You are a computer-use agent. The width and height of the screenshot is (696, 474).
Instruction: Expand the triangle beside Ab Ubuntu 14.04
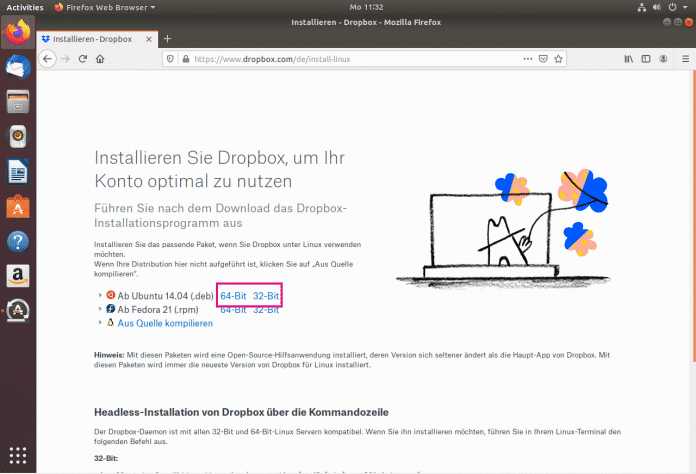[101, 296]
